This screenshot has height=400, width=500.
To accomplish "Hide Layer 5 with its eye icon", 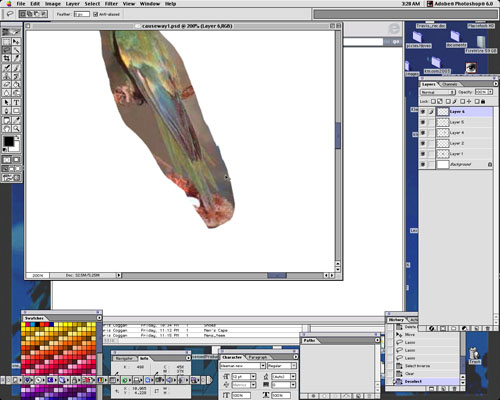I will coord(423,122).
